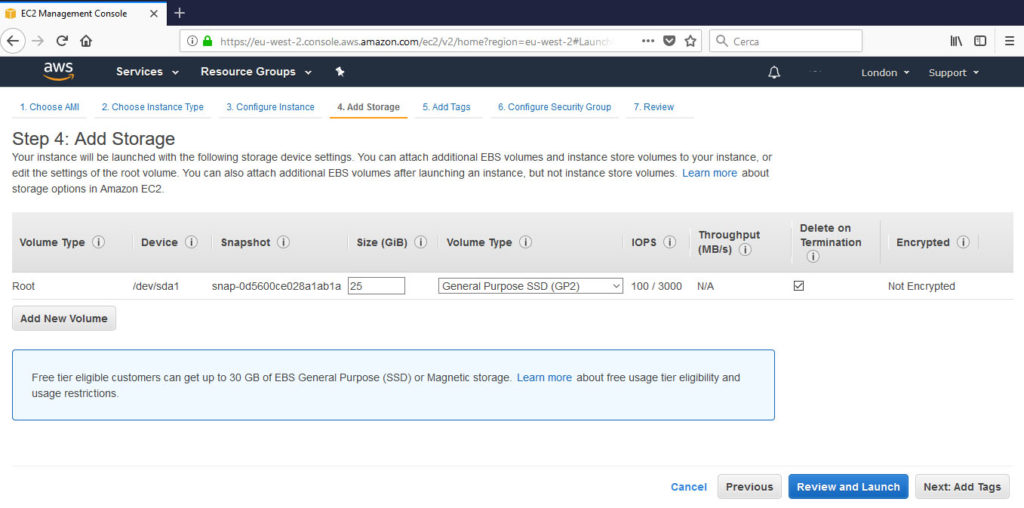Go to 6. Configure Security Group step
Image resolution: width=1024 pixels, height=508 pixels.
[x=554, y=107]
